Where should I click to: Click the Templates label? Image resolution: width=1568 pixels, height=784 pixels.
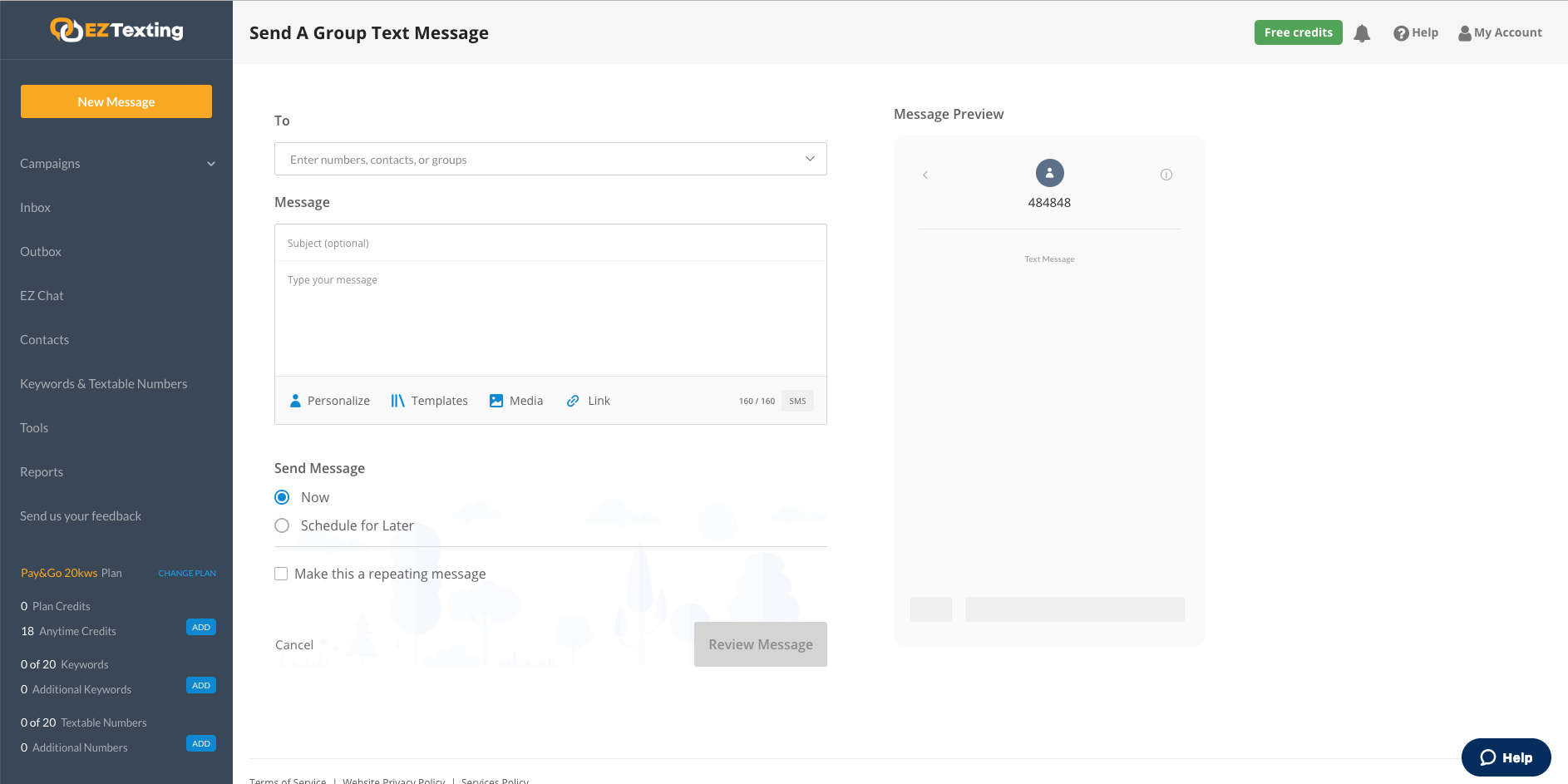click(440, 401)
